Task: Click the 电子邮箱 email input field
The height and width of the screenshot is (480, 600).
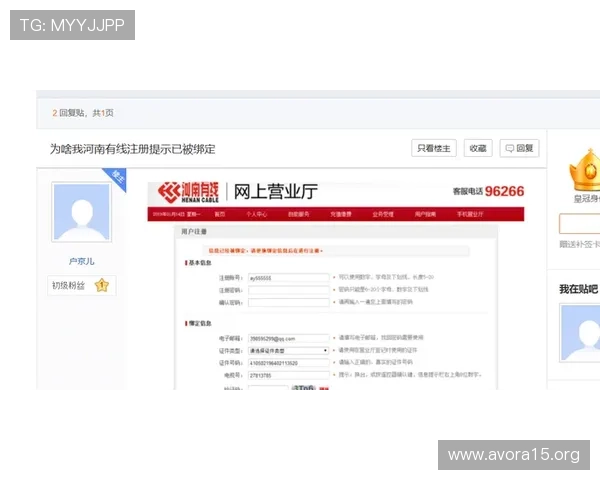Action: click(289, 338)
